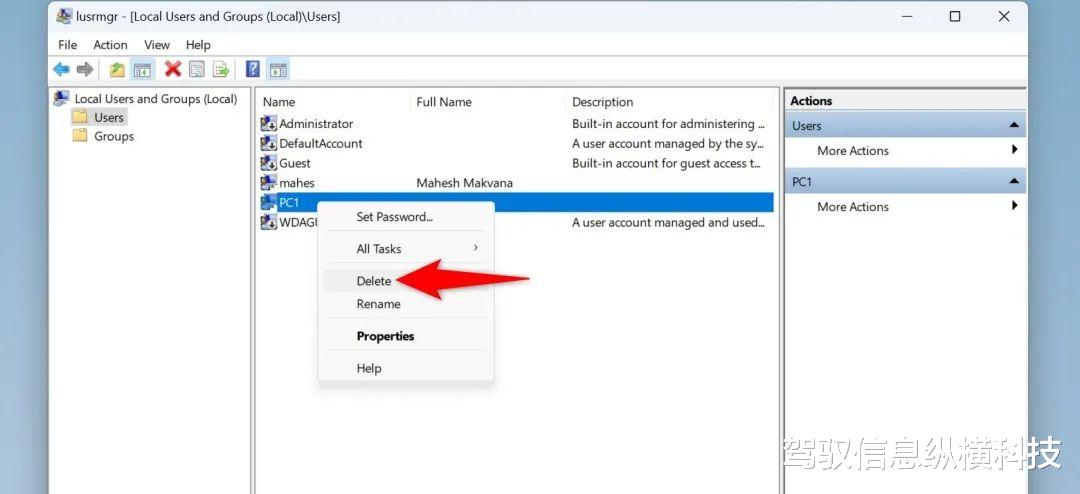Click the WDAGUtilityAccount user icon
The width and height of the screenshot is (1080, 494).
coord(268,223)
